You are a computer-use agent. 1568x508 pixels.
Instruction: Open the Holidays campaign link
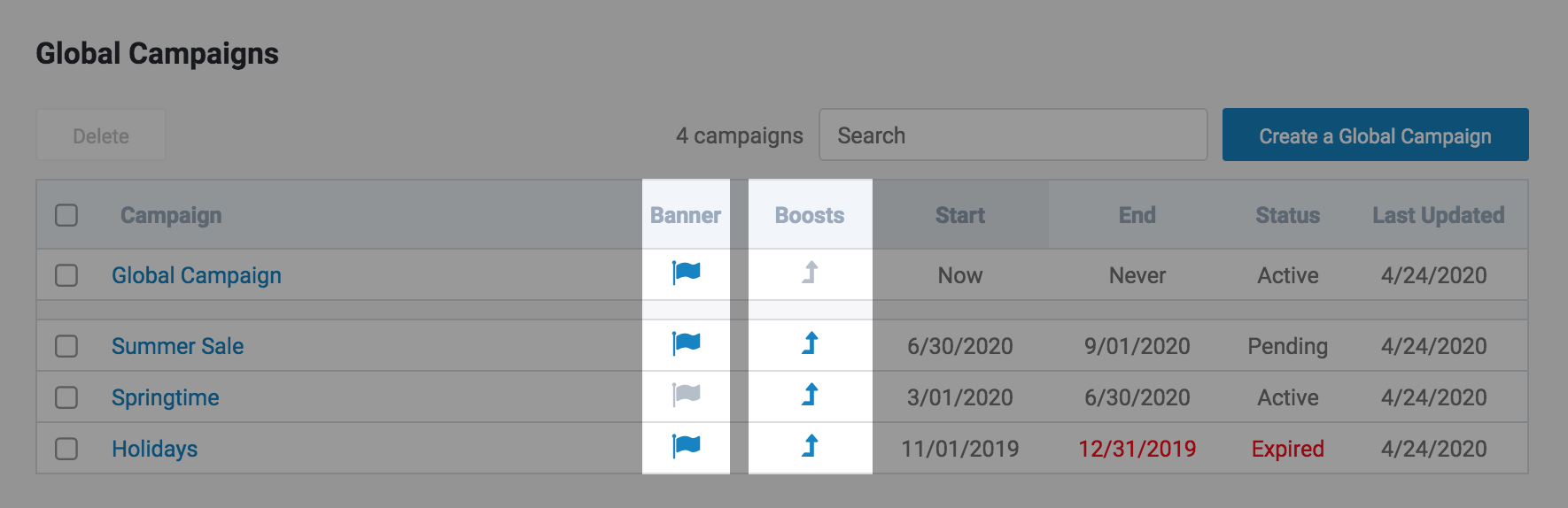pos(154,449)
